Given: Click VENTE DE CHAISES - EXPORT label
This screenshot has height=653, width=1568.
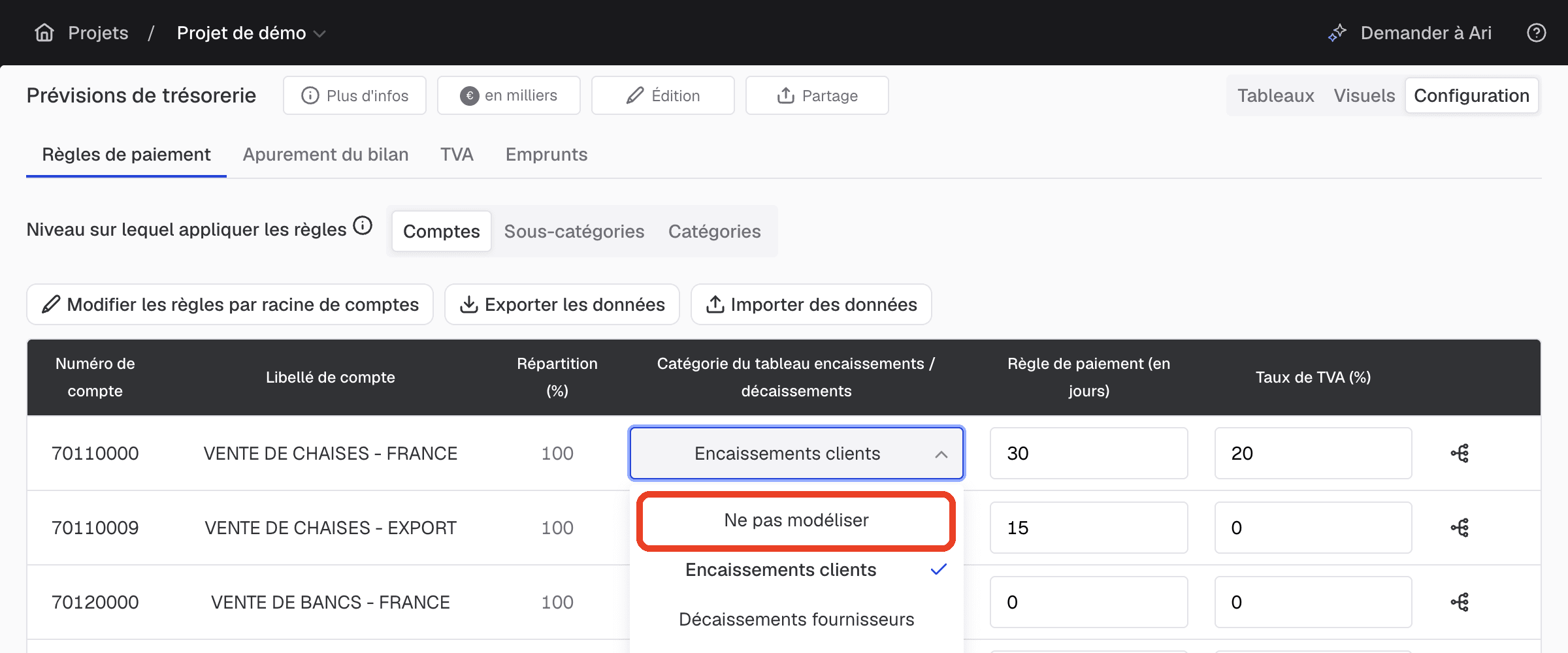Looking at the screenshot, I should (x=331, y=528).
